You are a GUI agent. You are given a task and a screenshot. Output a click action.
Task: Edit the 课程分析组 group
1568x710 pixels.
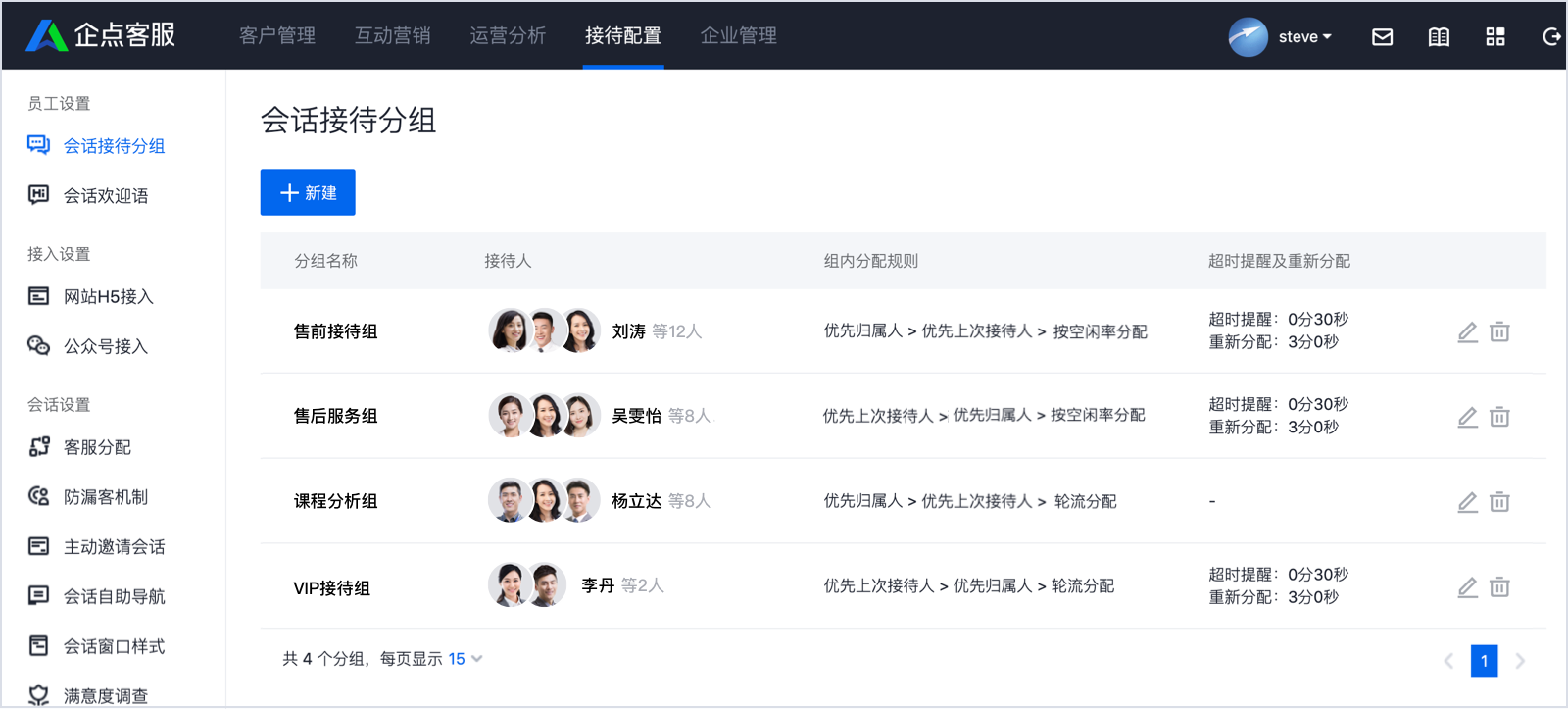[1467, 503]
